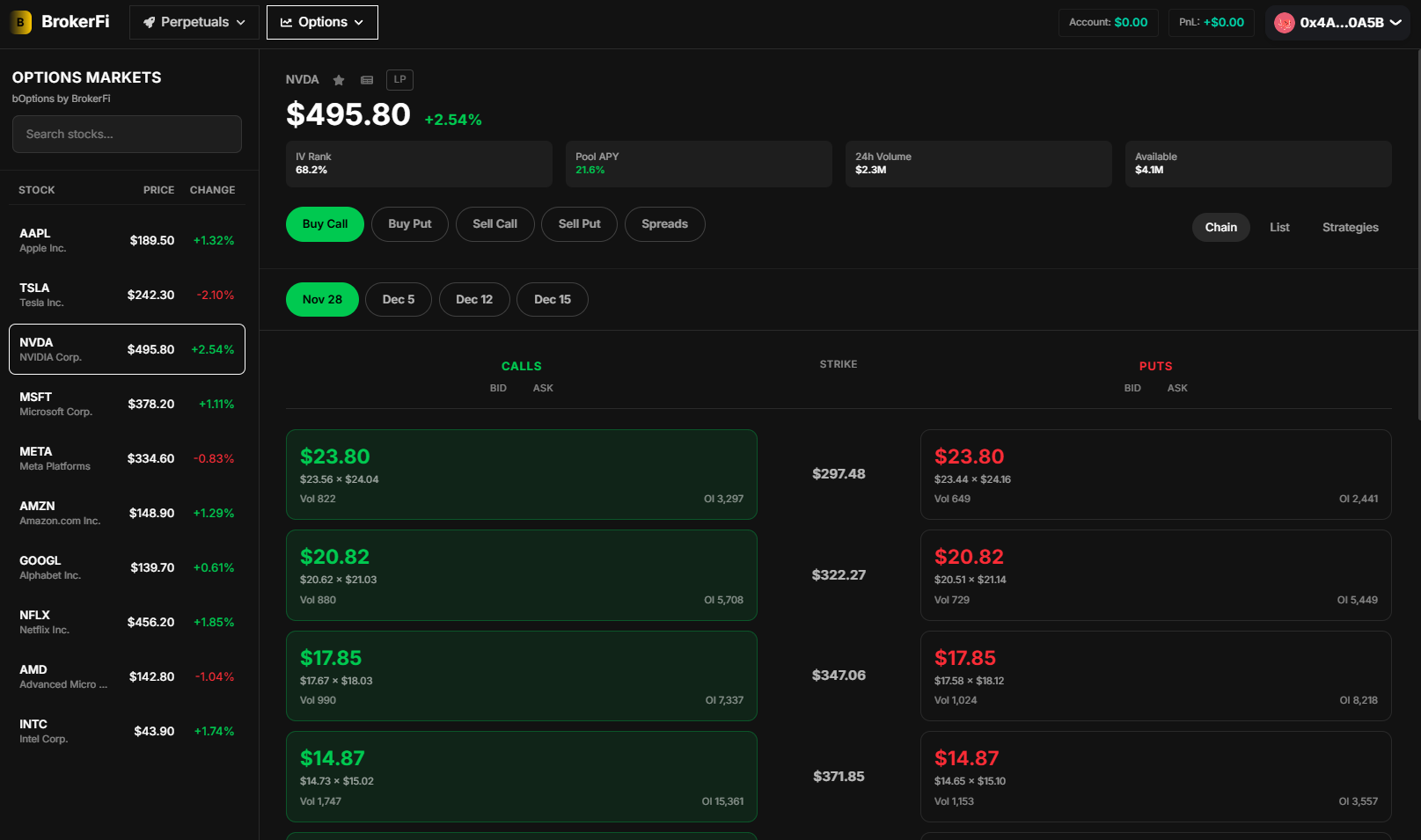Image resolution: width=1421 pixels, height=840 pixels.
Task: Open the wallet avatar icon near 0x4A...0A5B
Action: [x=1284, y=22]
